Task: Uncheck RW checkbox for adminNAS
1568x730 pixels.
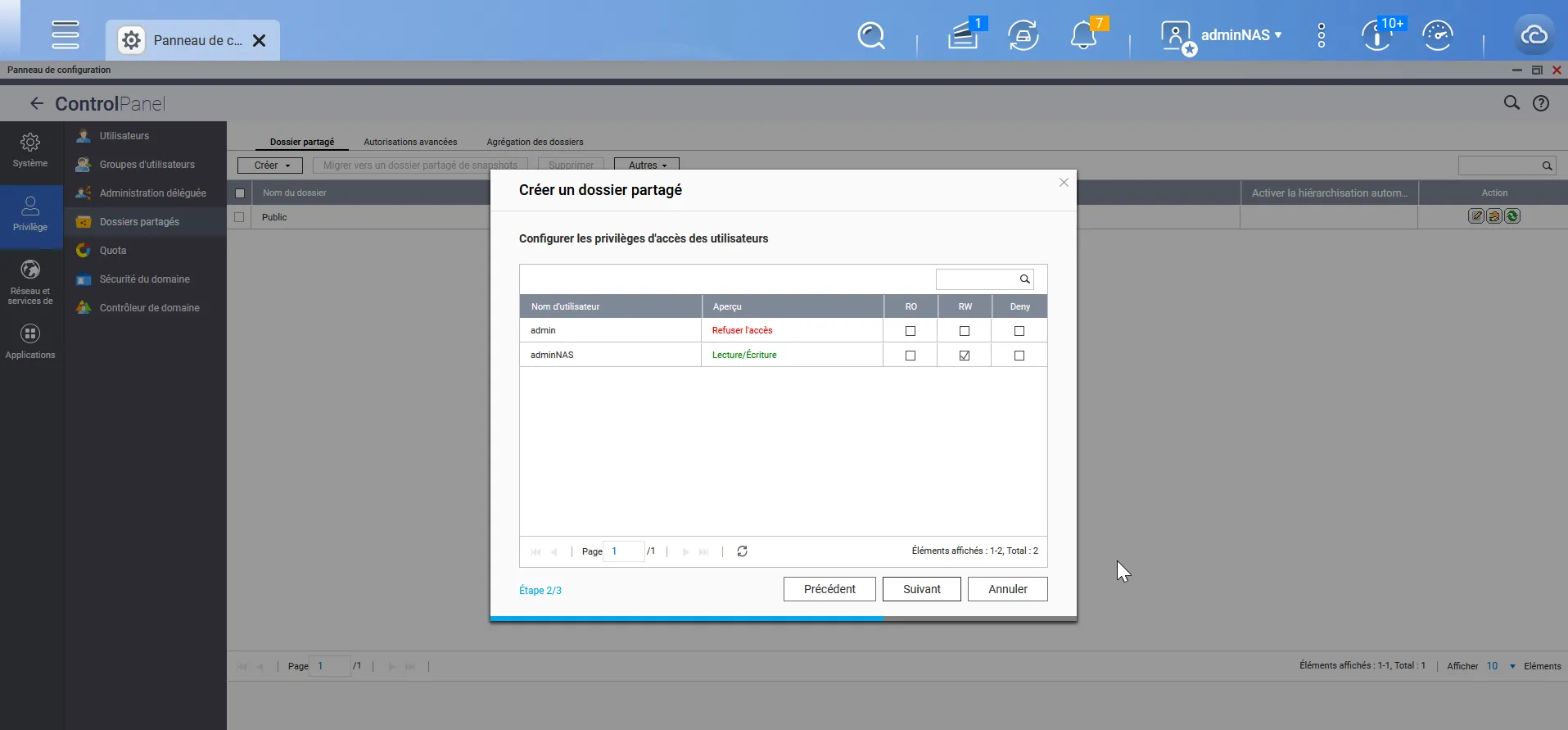Action: [965, 356]
